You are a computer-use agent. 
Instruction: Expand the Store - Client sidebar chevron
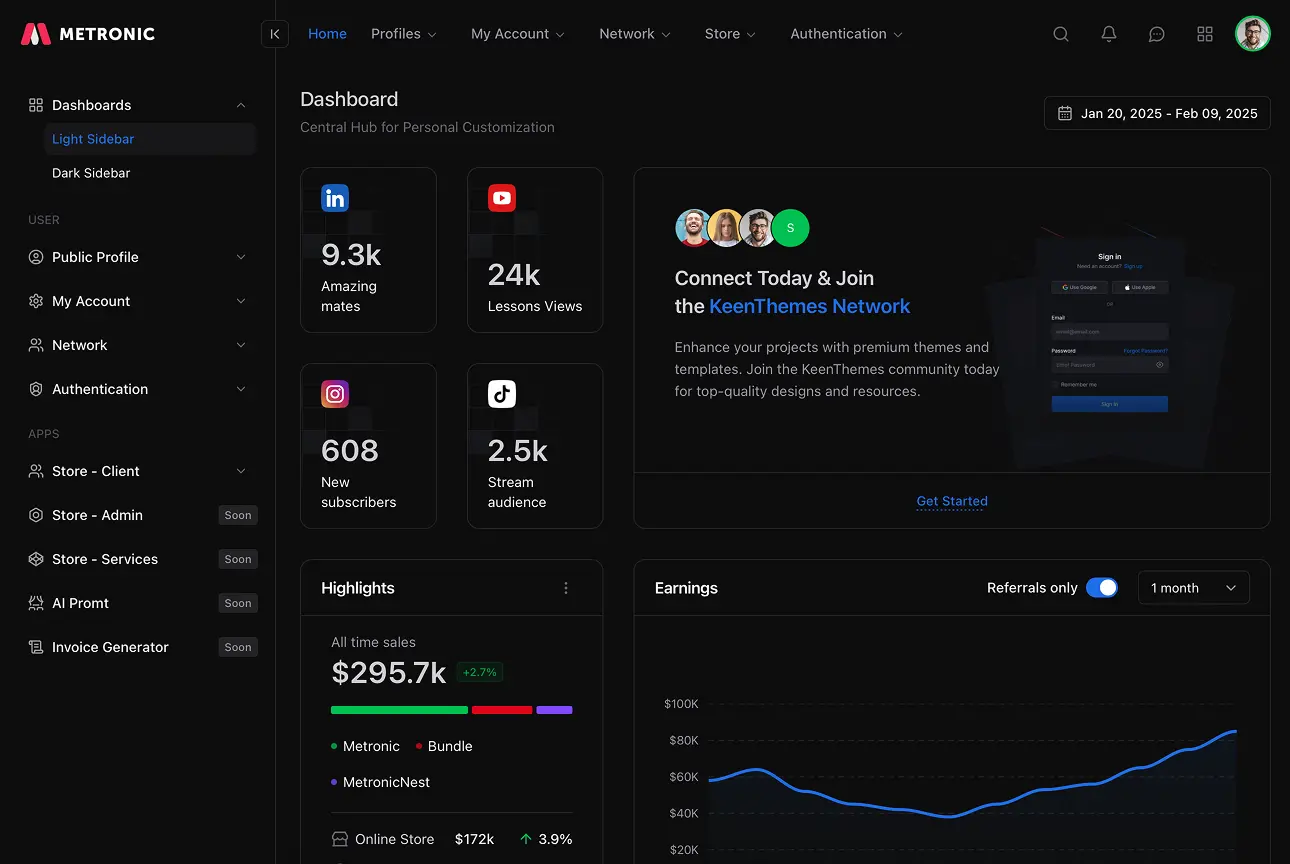[x=241, y=471]
